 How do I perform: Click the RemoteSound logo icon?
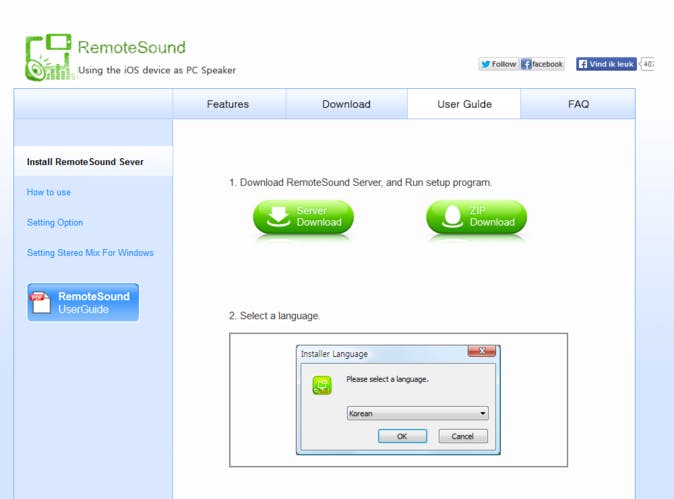coord(49,57)
